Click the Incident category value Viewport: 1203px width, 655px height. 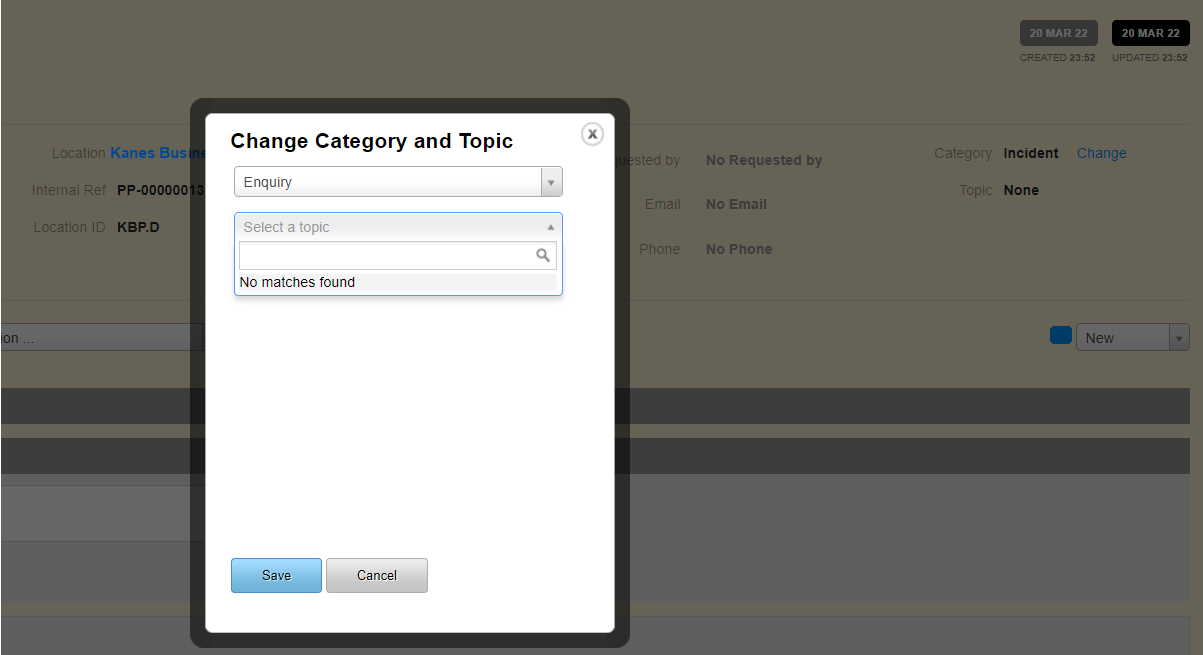(x=1030, y=153)
